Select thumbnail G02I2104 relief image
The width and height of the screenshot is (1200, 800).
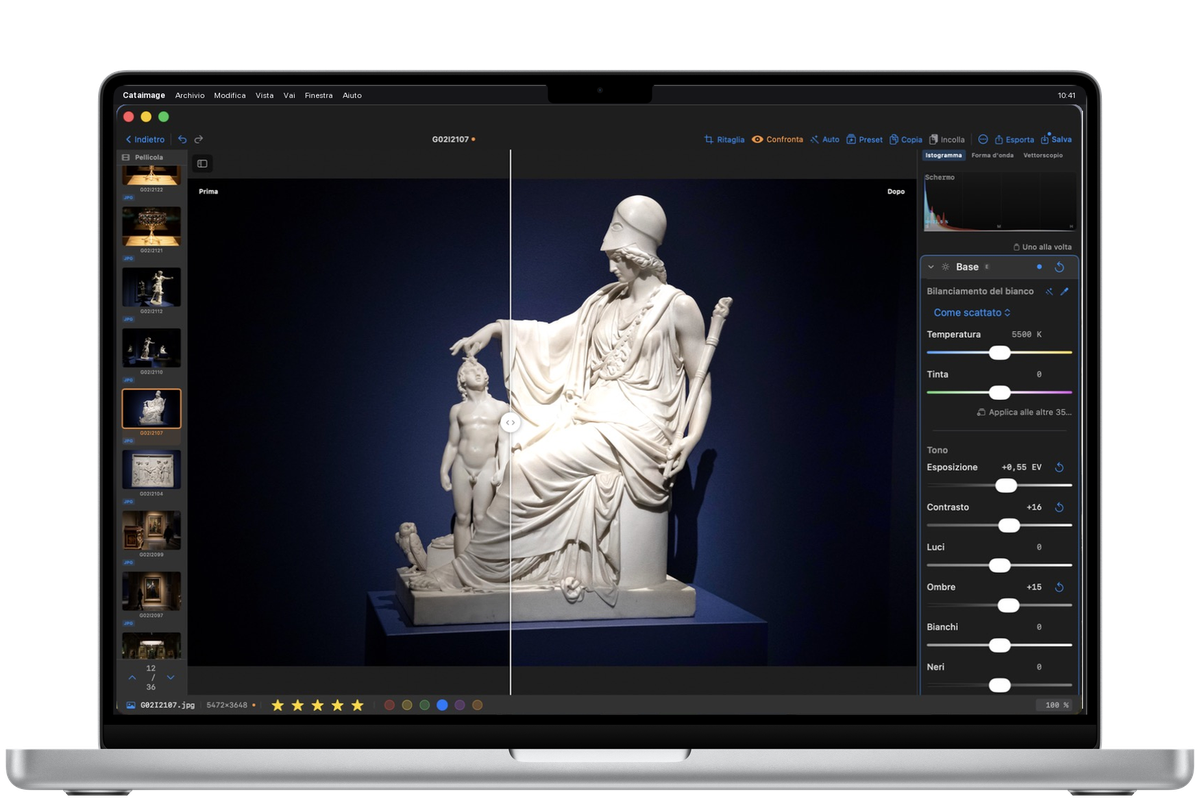(x=151, y=469)
